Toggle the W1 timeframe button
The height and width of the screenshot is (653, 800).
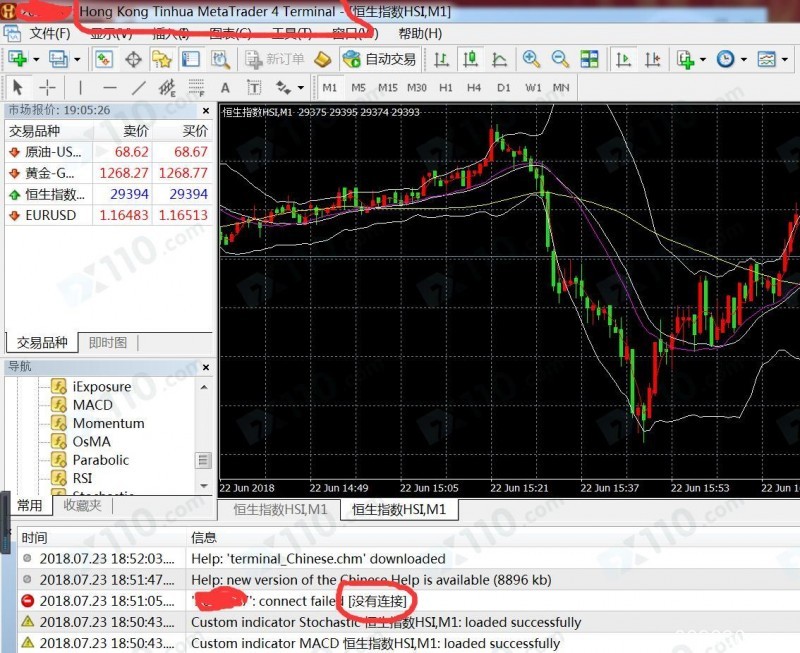(533, 88)
